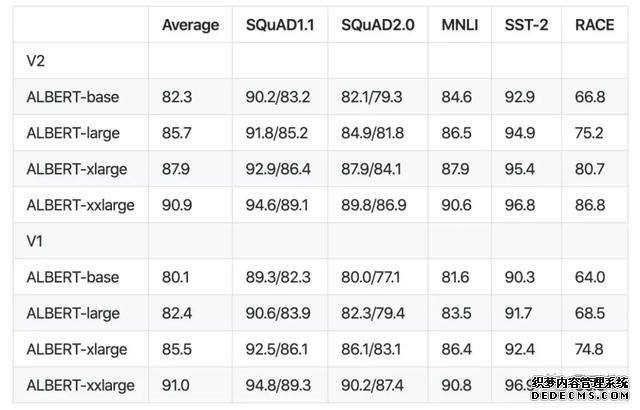Click the V1 section row label
Viewport: 640px width, 410px height.
click(35, 241)
